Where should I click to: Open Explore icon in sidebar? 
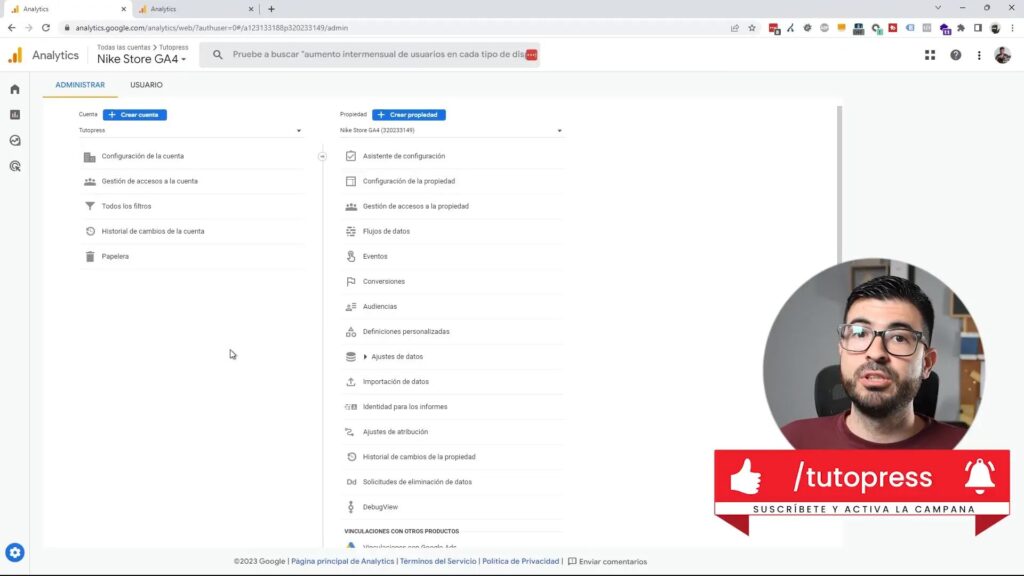[x=14, y=140]
